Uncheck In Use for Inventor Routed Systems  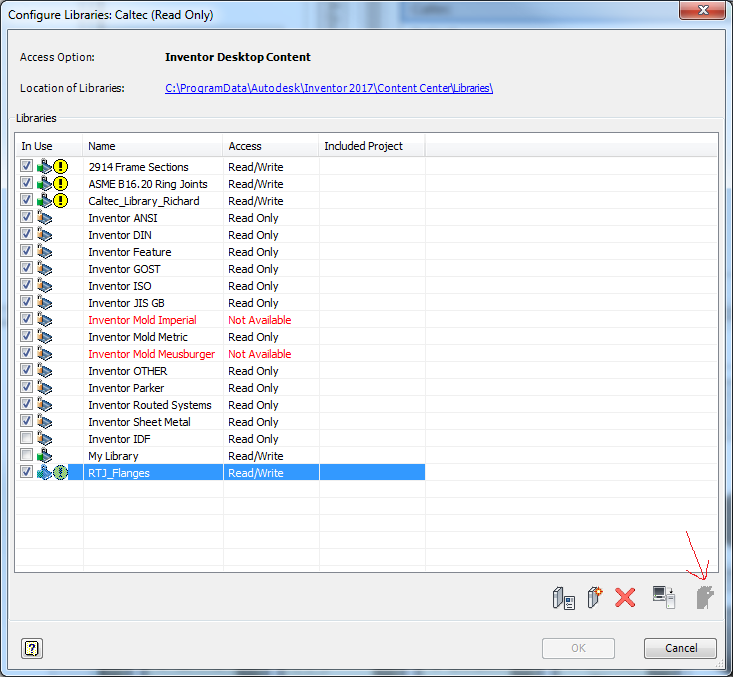pos(26,404)
